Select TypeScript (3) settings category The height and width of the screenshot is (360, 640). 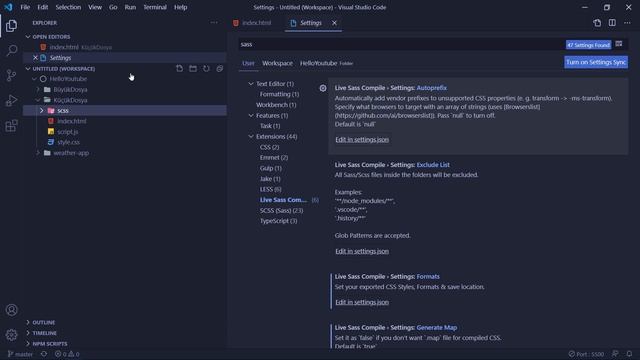(x=279, y=221)
